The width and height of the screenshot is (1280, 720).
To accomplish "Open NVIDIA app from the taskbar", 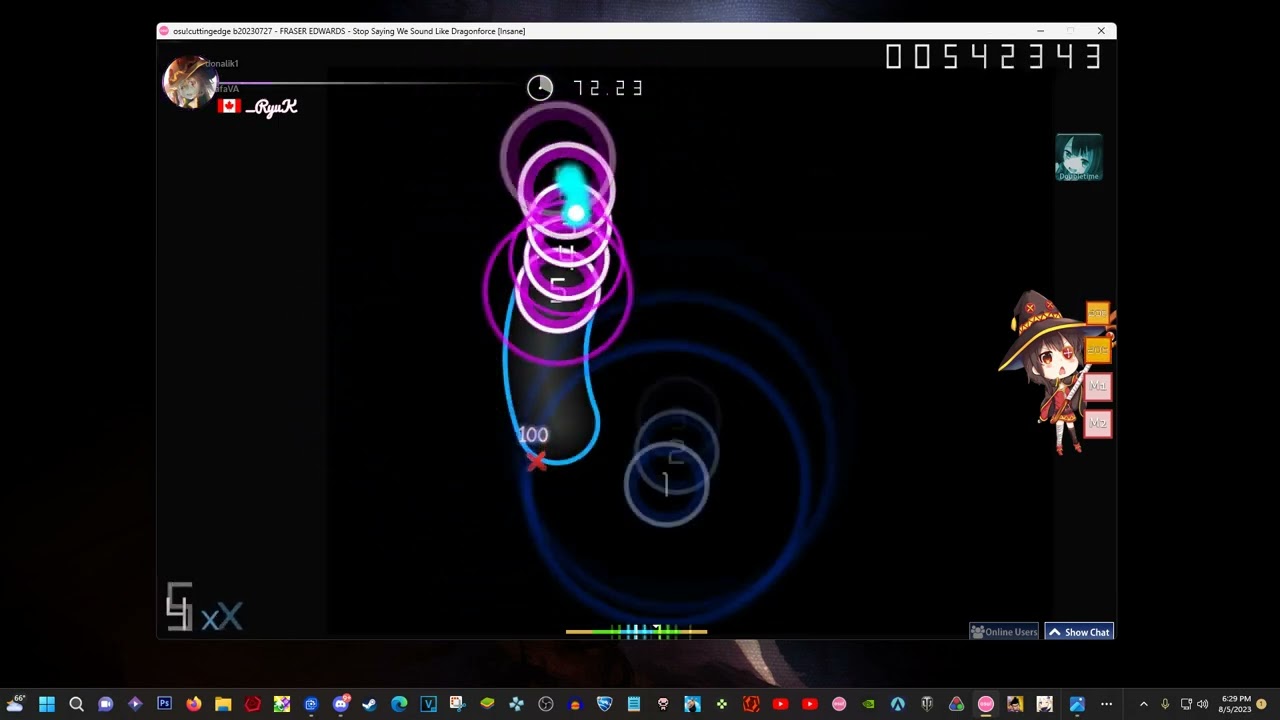I will coord(868,704).
